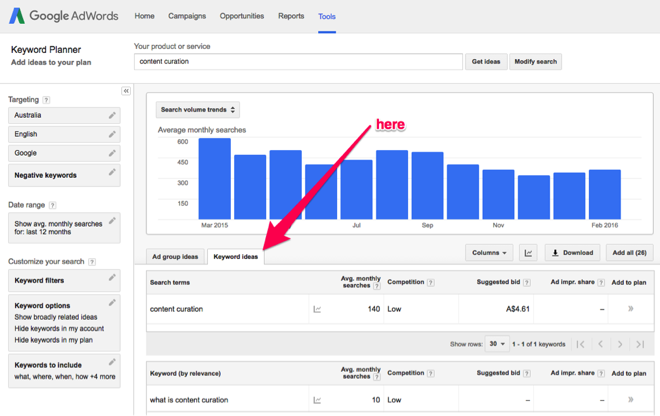Open help for Ad impr. share in Search terms table

pyautogui.click(x=601, y=283)
